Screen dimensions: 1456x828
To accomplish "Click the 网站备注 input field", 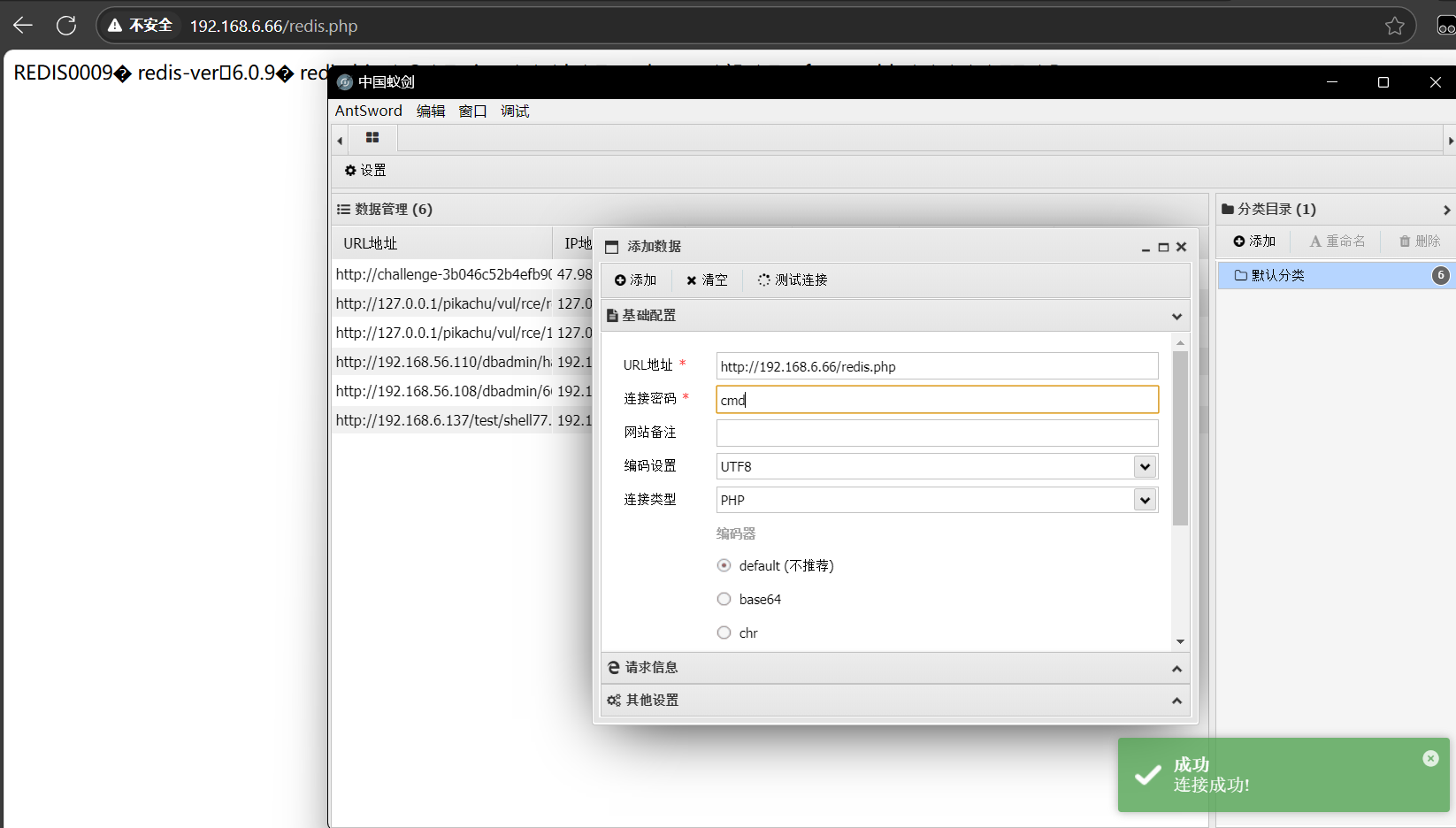I will coord(937,433).
